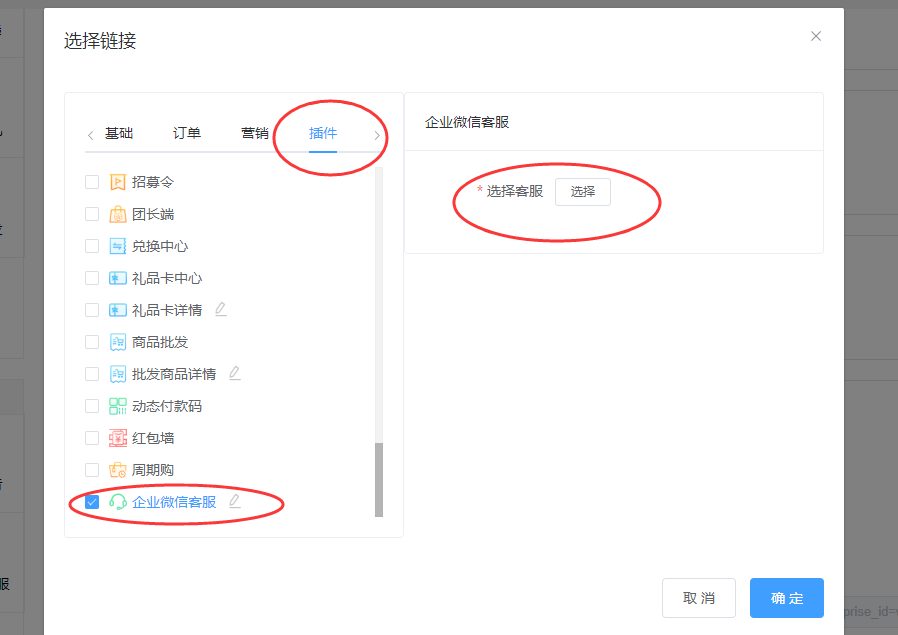Image resolution: width=898 pixels, height=635 pixels.
Task: Click edit pencil next to 礼品卡详情
Action: pyautogui.click(x=221, y=309)
